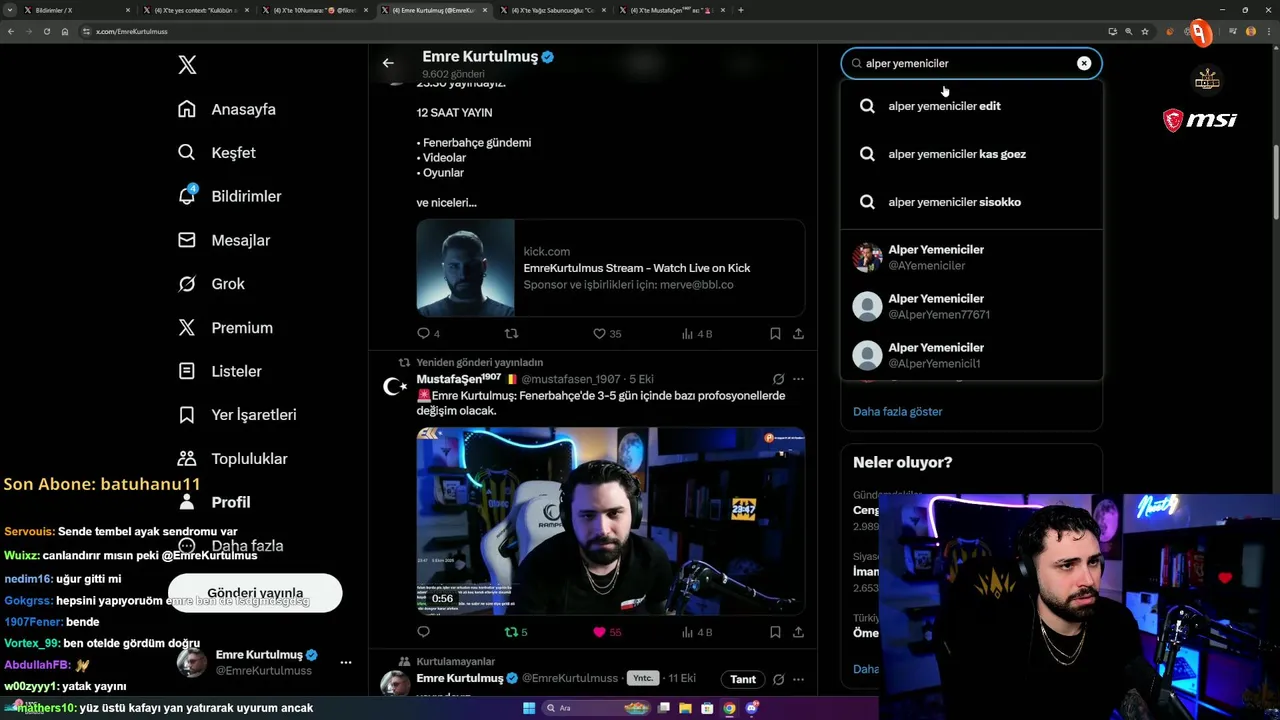Share the kick.com stream post

click(798, 333)
